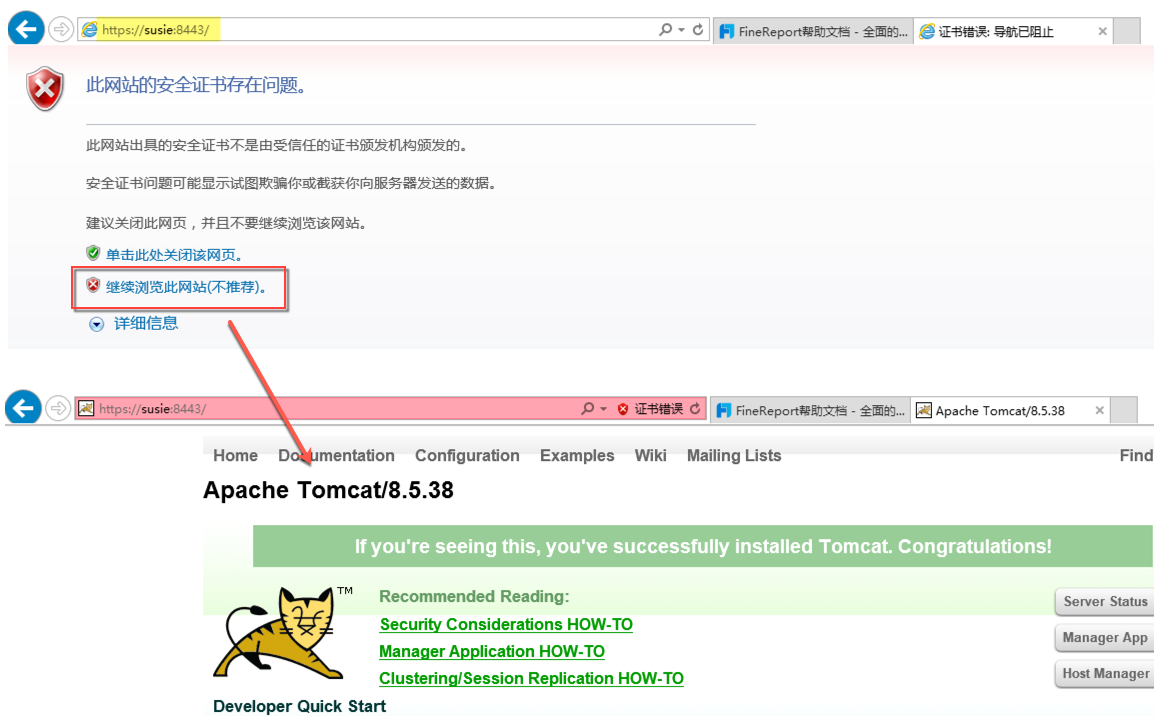Click the refresh icon in the upper address bar

(x=698, y=29)
